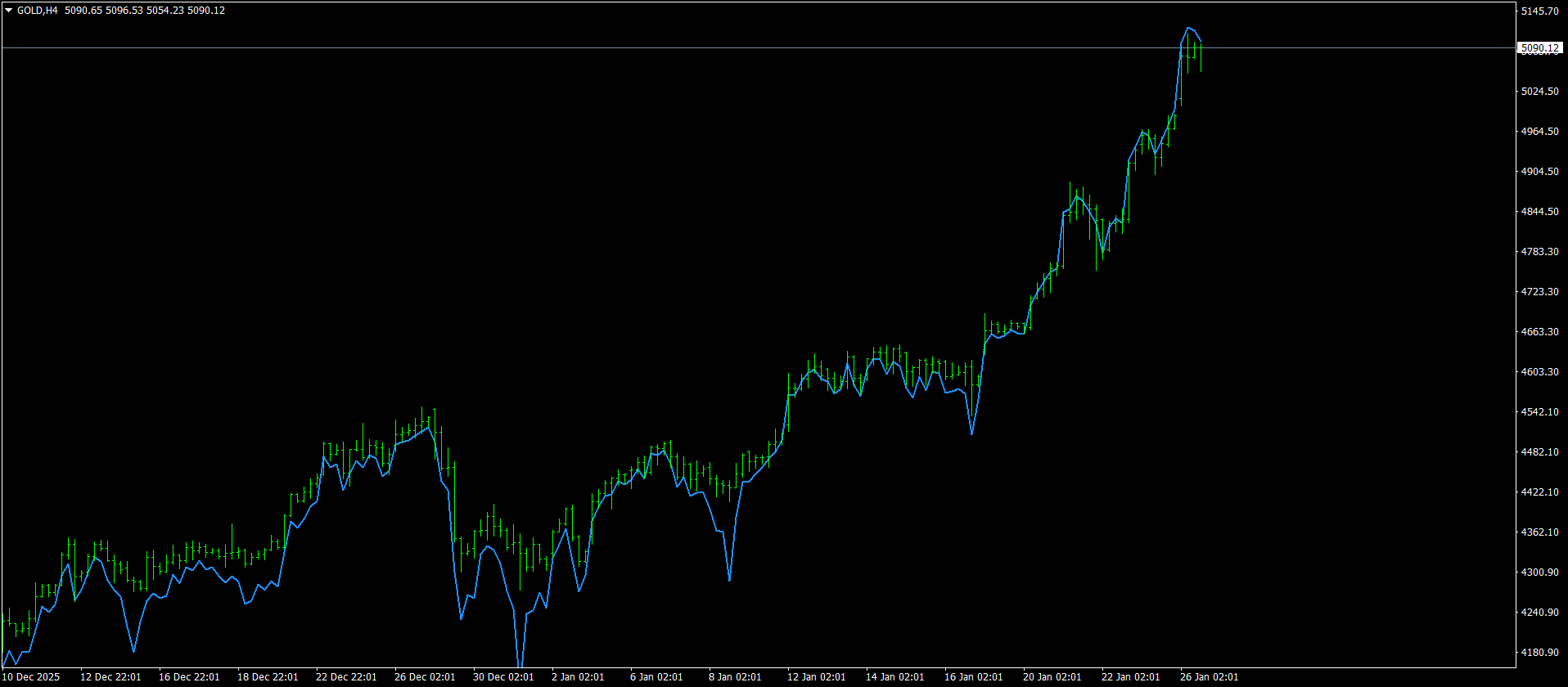Click the 18 Dec 22:01 time label

(268, 677)
